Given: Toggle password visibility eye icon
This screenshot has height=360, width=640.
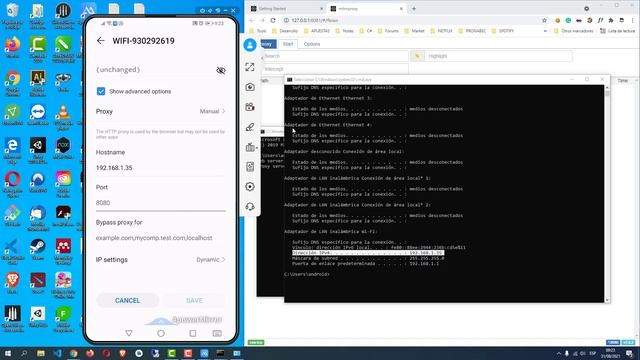Looking at the screenshot, I should (221, 70).
